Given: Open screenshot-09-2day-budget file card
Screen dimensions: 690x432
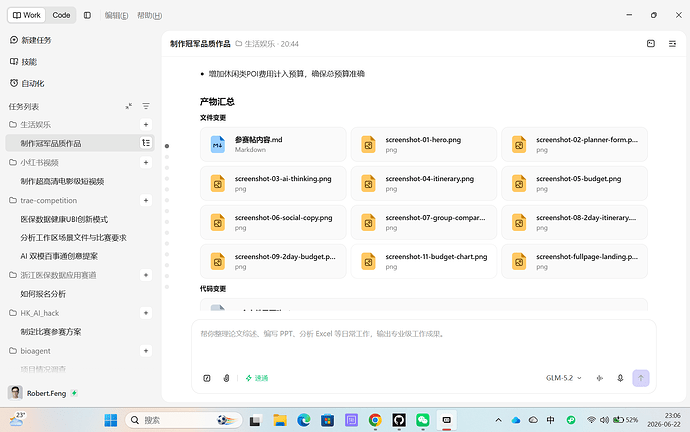Looking at the screenshot, I should click(273, 261).
